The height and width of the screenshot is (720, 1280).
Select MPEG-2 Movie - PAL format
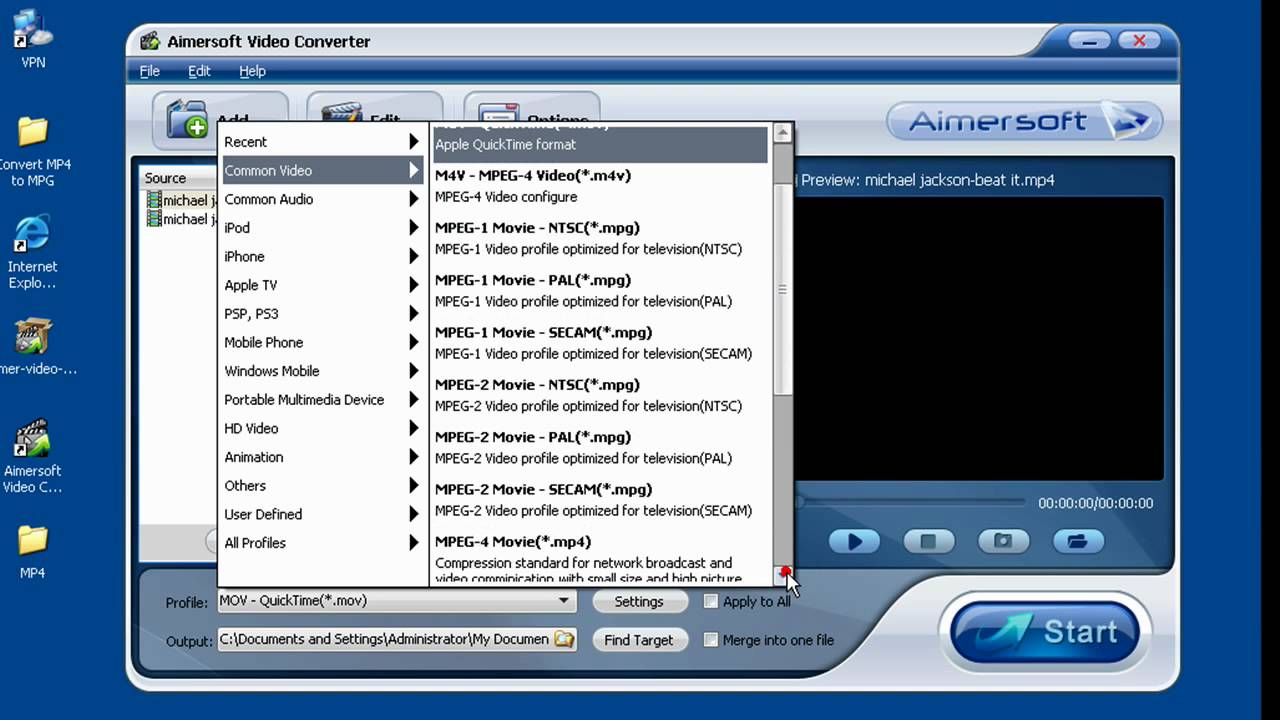601,447
